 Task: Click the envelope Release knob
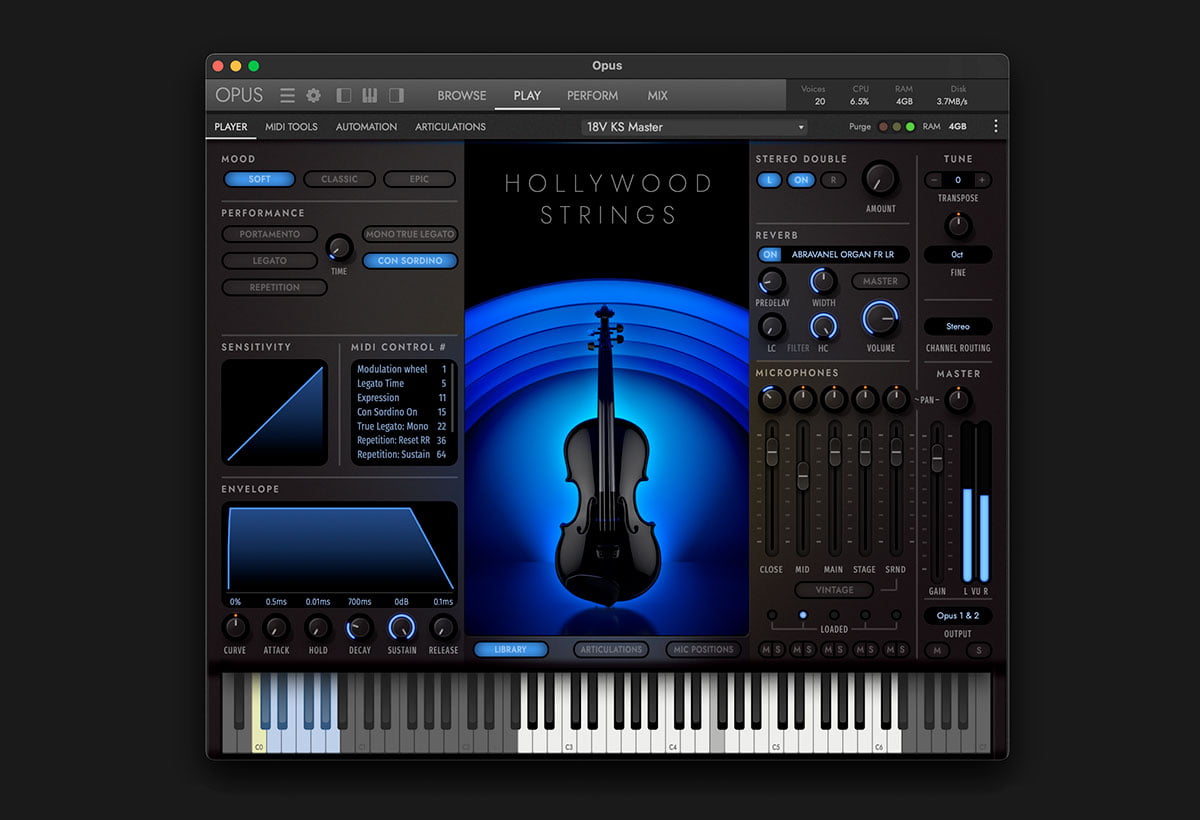tap(443, 628)
